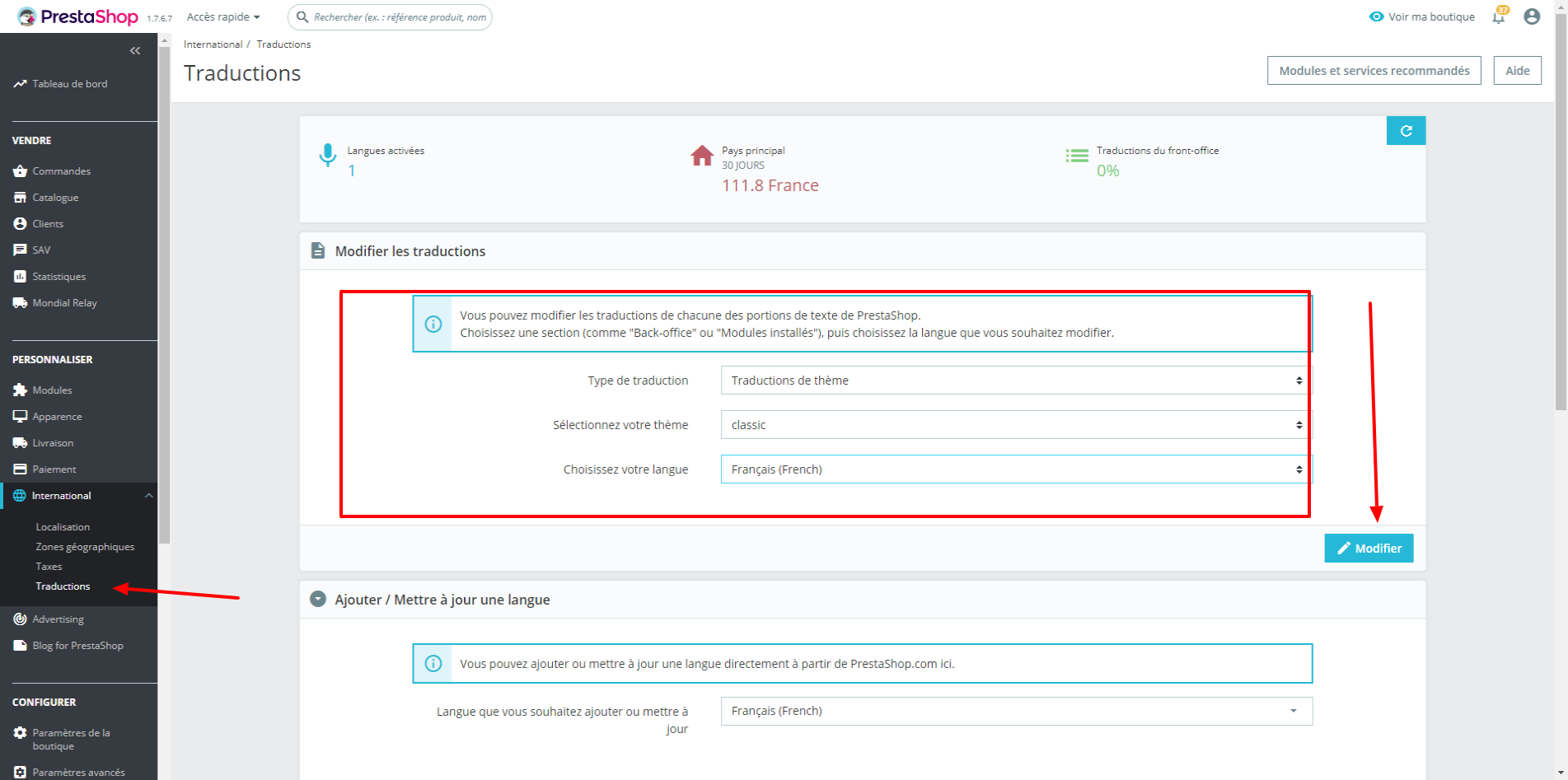
Task: Click eye icon for Voir ma boutique
Action: point(1376,16)
